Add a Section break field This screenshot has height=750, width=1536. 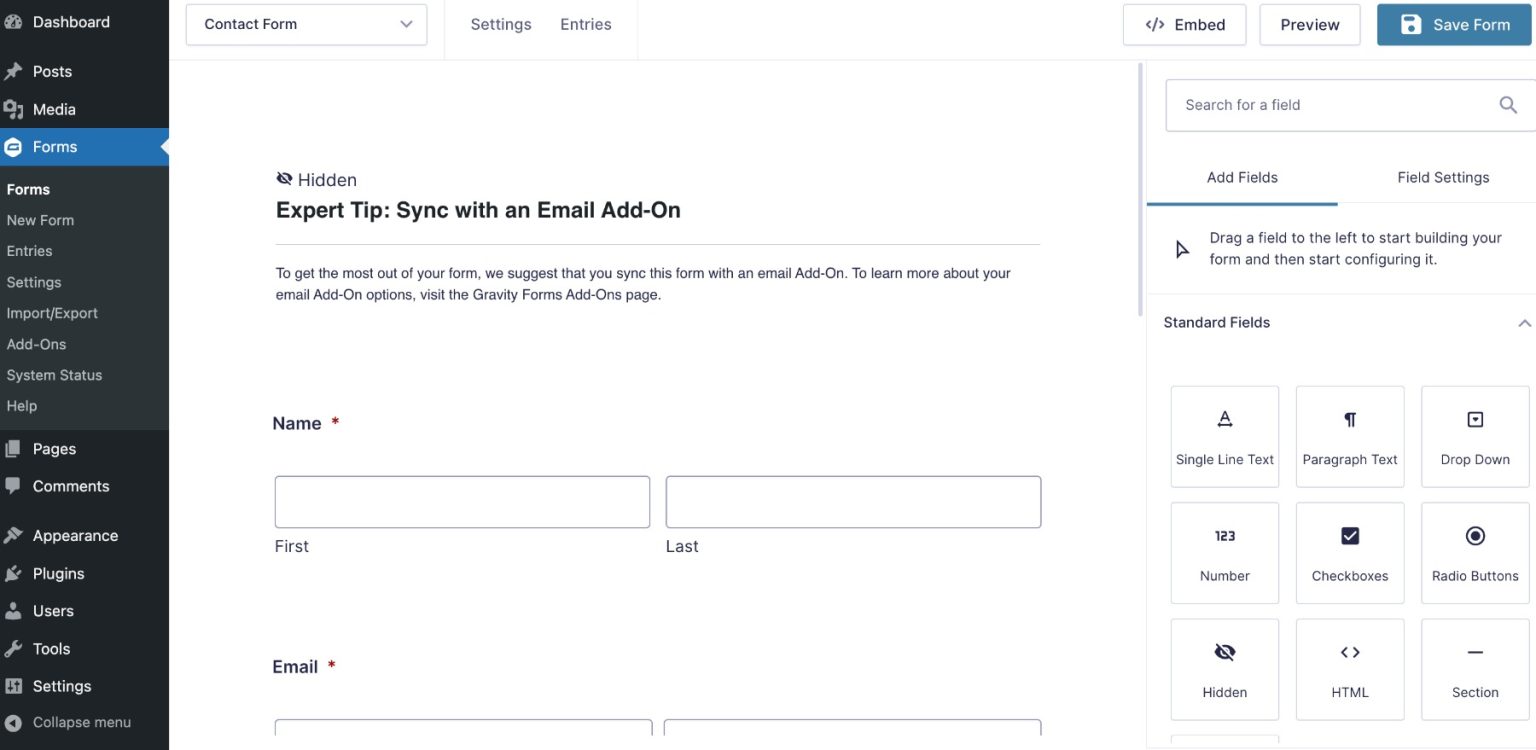[1474, 669]
